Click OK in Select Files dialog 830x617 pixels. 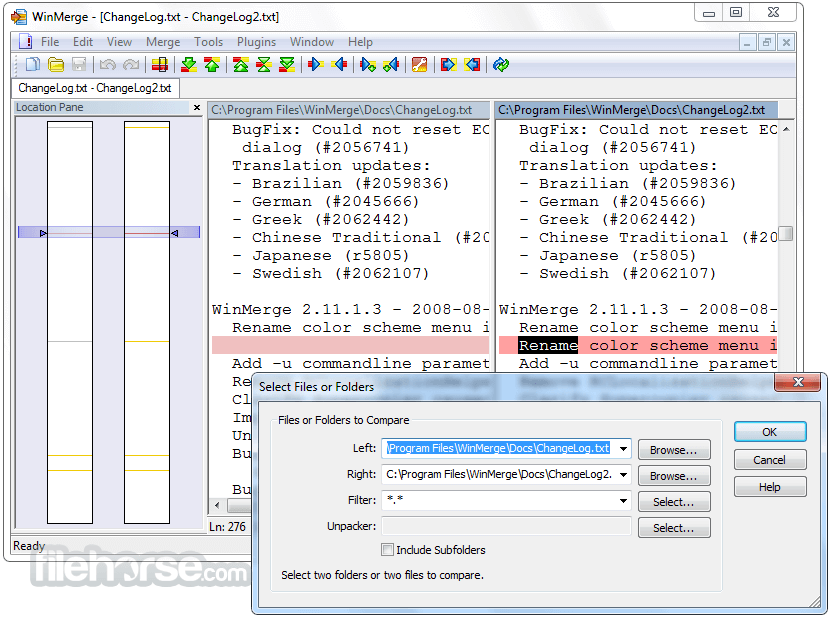click(770, 432)
